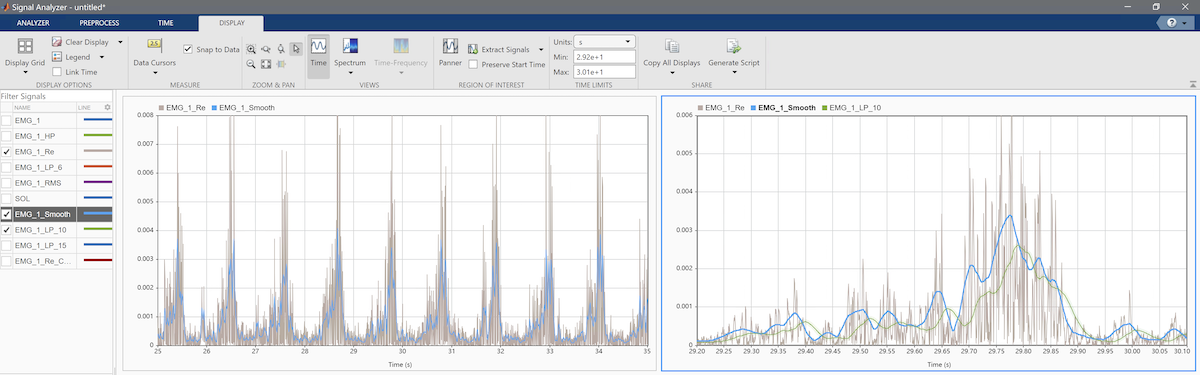
Task: Toggle the Snap to Data checkbox
Action: (188, 48)
